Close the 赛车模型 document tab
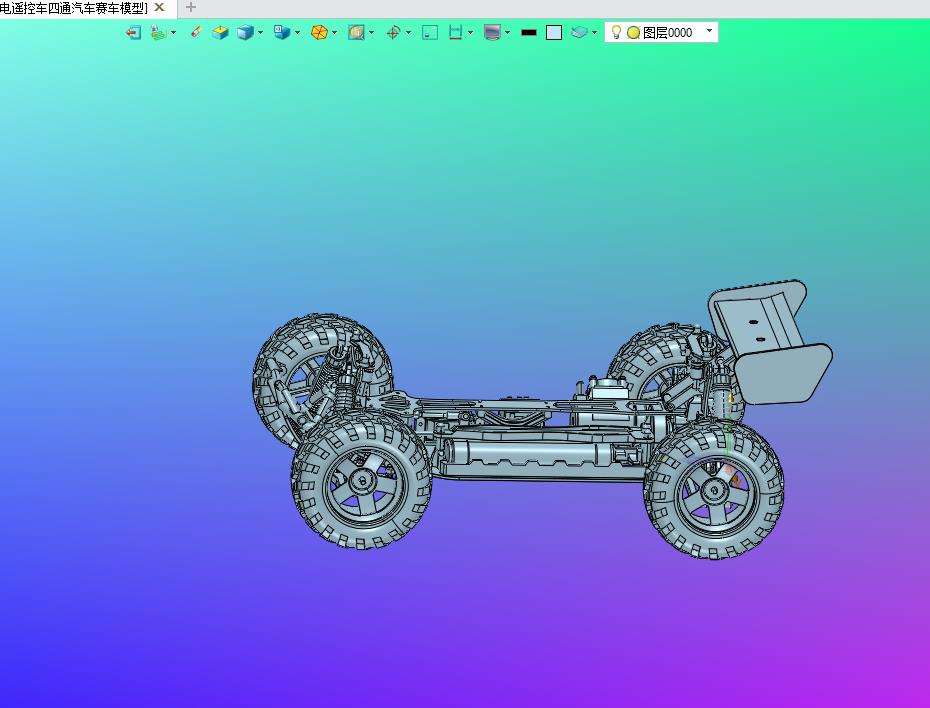930x708 pixels. [159, 8]
